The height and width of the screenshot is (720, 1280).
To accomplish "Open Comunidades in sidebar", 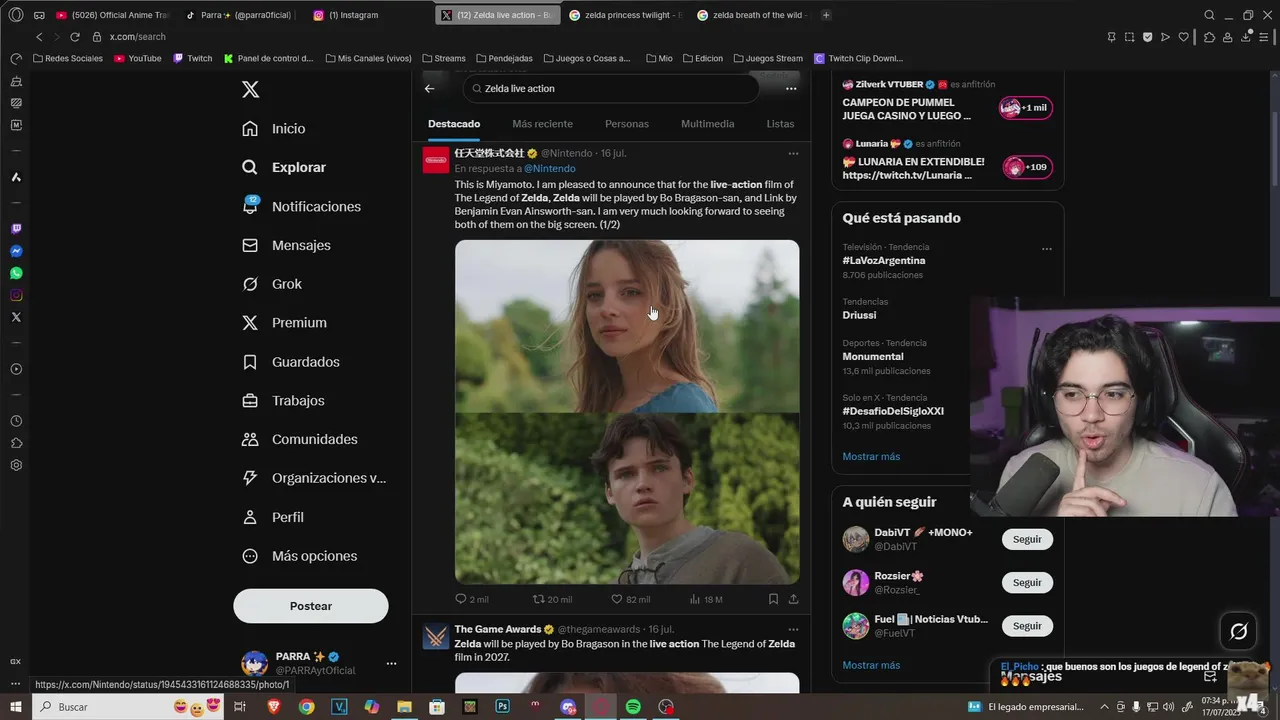I will pos(300,439).
